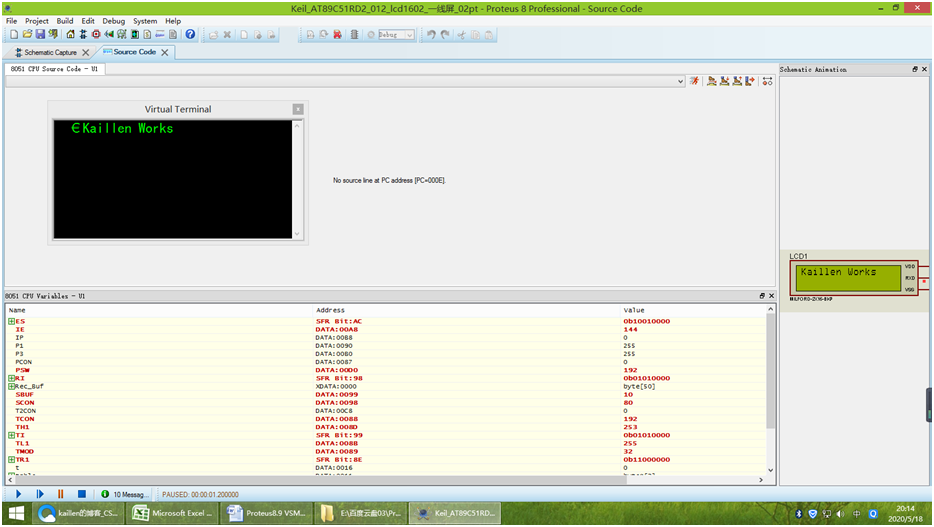Expand the TR1 variable row
The height and width of the screenshot is (527, 934).
click(x=11, y=460)
